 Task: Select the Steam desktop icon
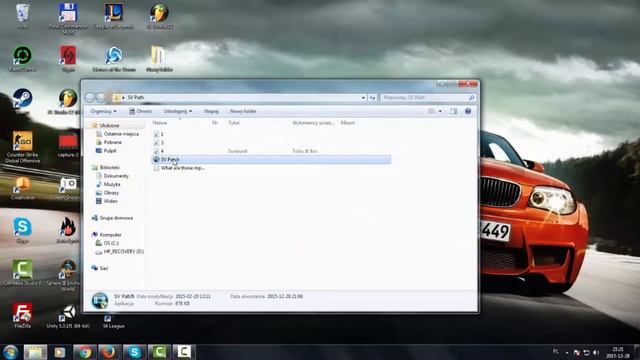point(22,101)
